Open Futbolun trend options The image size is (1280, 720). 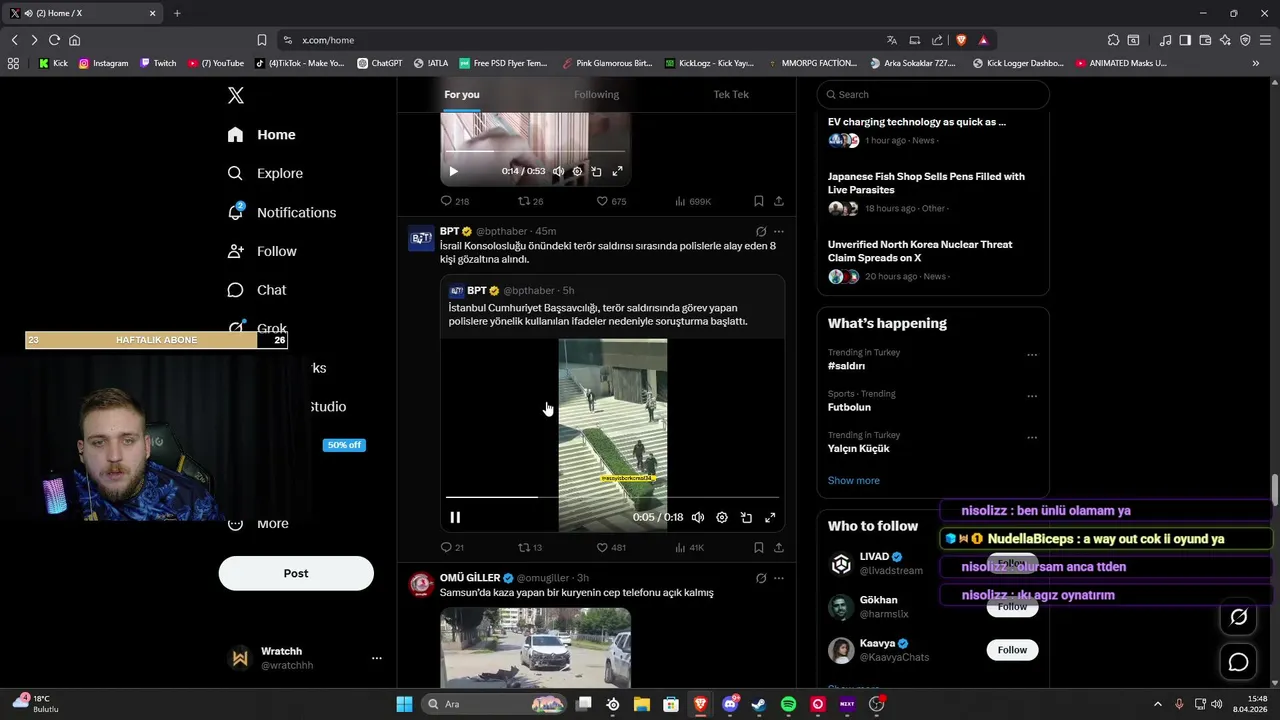pos(1032,396)
